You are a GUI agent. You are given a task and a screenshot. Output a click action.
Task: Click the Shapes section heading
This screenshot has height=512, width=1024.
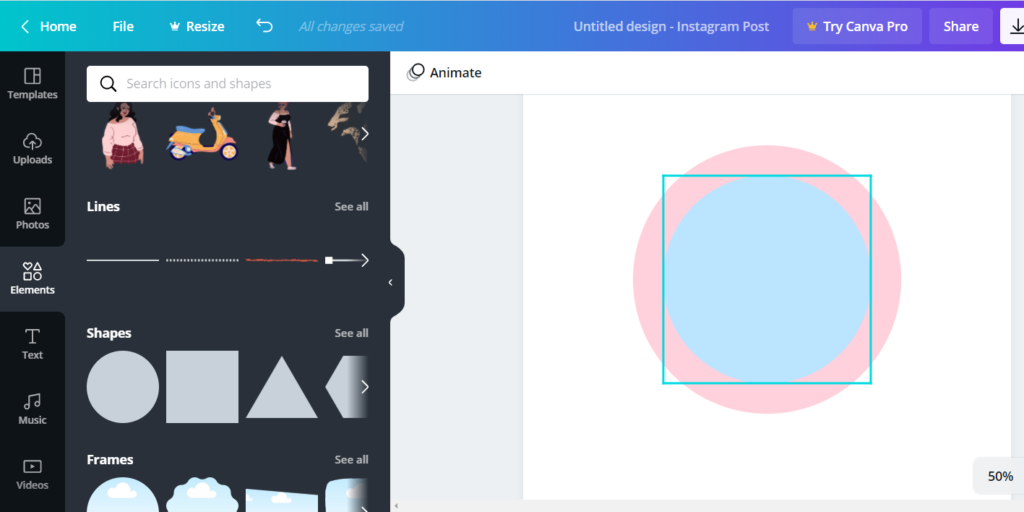tap(109, 333)
